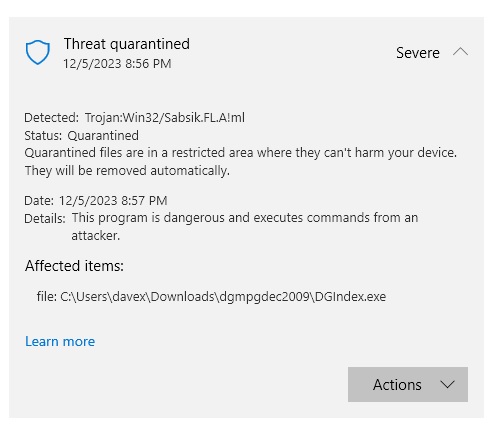
Task: Click the blue shield threat icon
Action: [38, 52]
